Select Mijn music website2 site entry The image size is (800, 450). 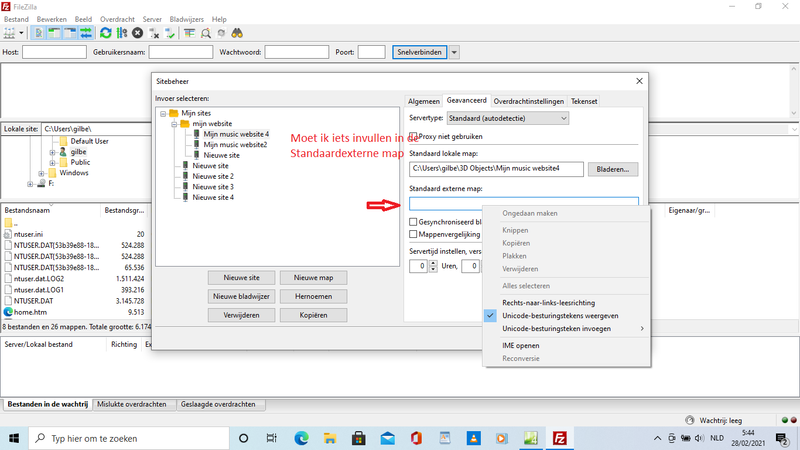[235, 144]
